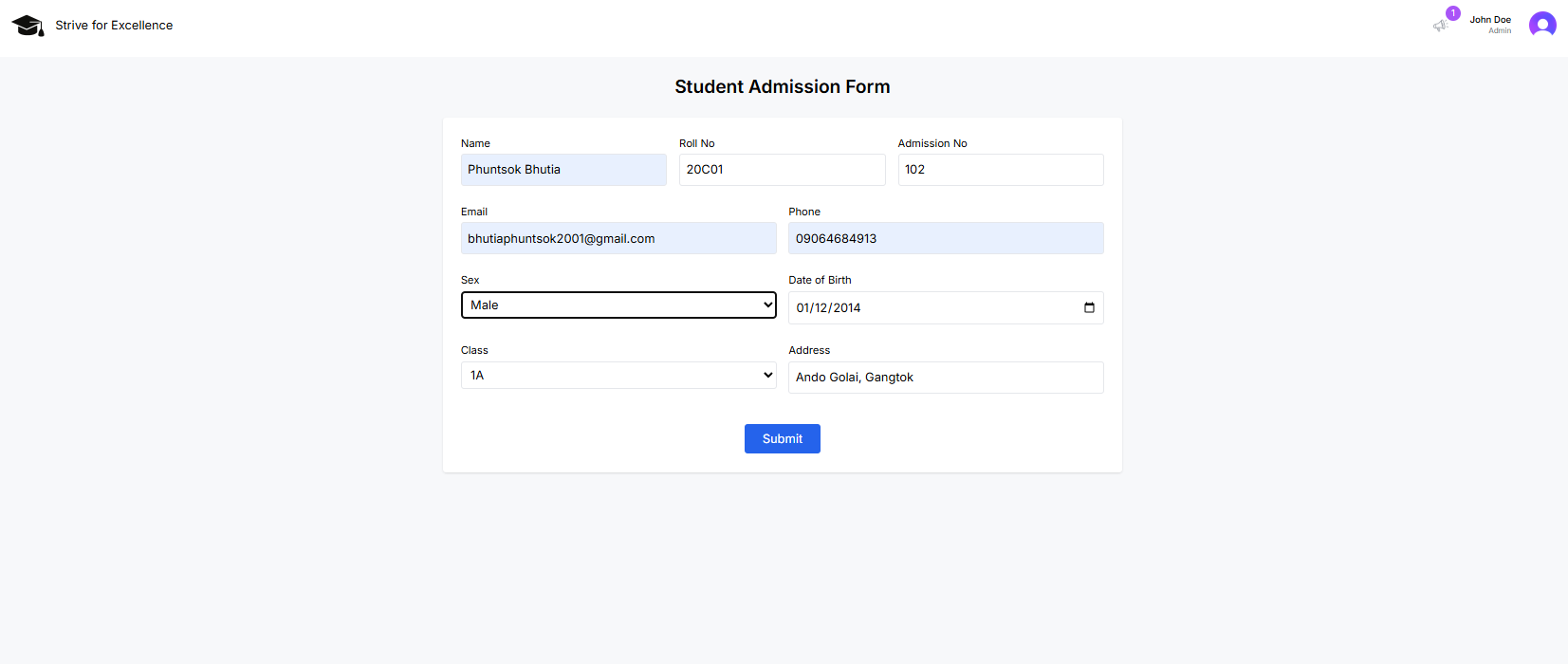
Task: Focus the Phone number input field
Action: click(x=945, y=239)
